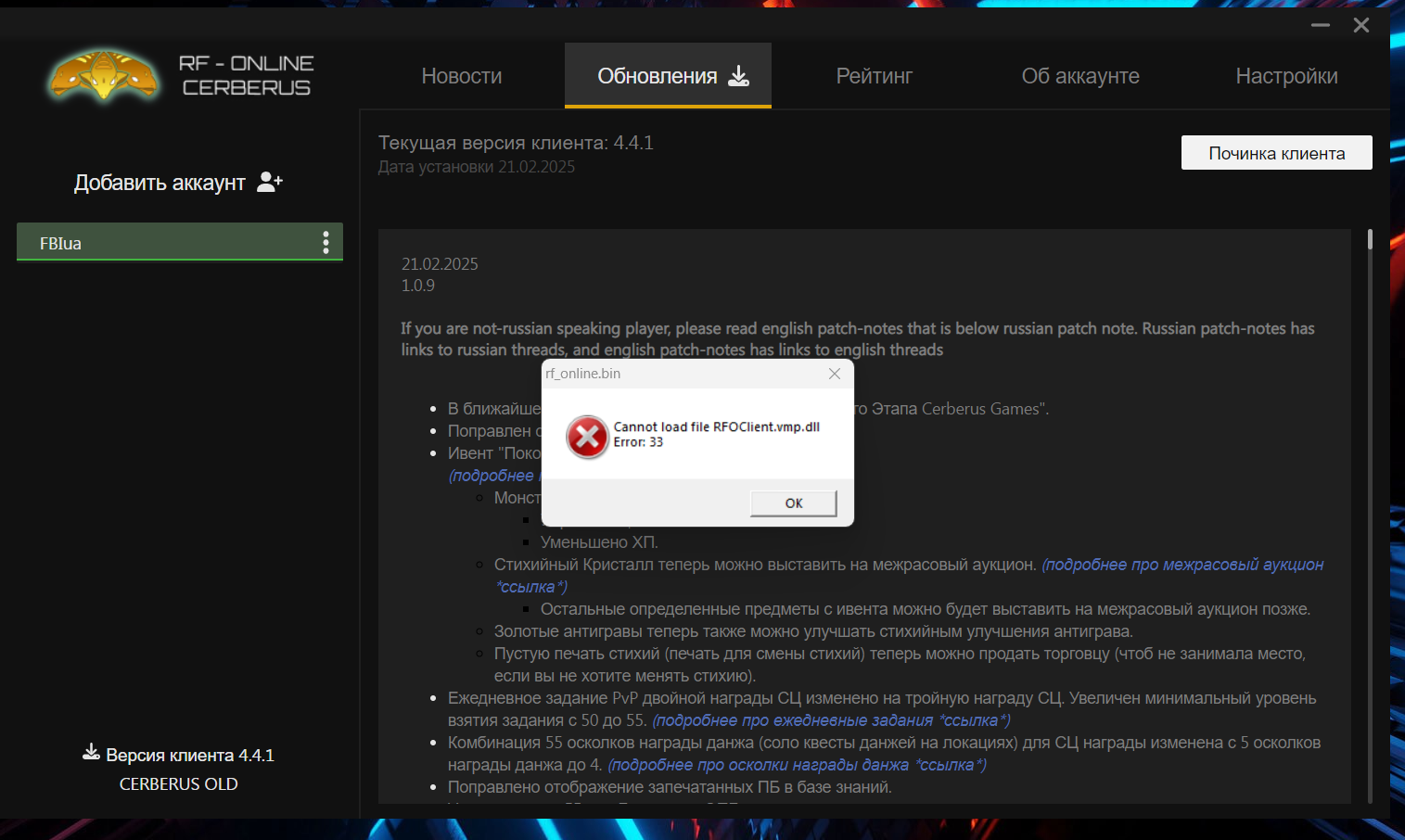Click the download icon beside Версия клиента 4.4.1

tap(91, 752)
